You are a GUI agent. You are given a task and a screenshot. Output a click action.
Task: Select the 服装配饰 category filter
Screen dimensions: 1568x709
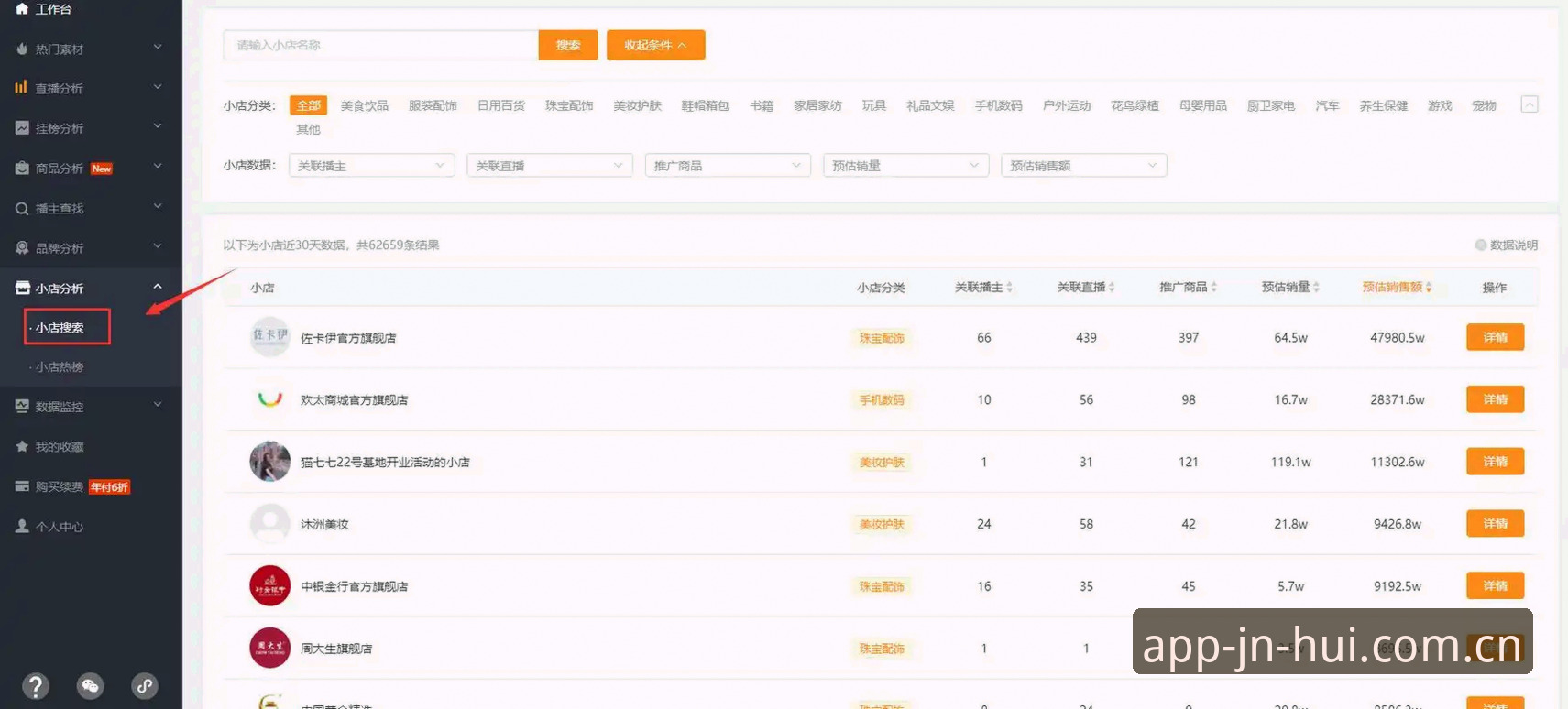coord(433,105)
